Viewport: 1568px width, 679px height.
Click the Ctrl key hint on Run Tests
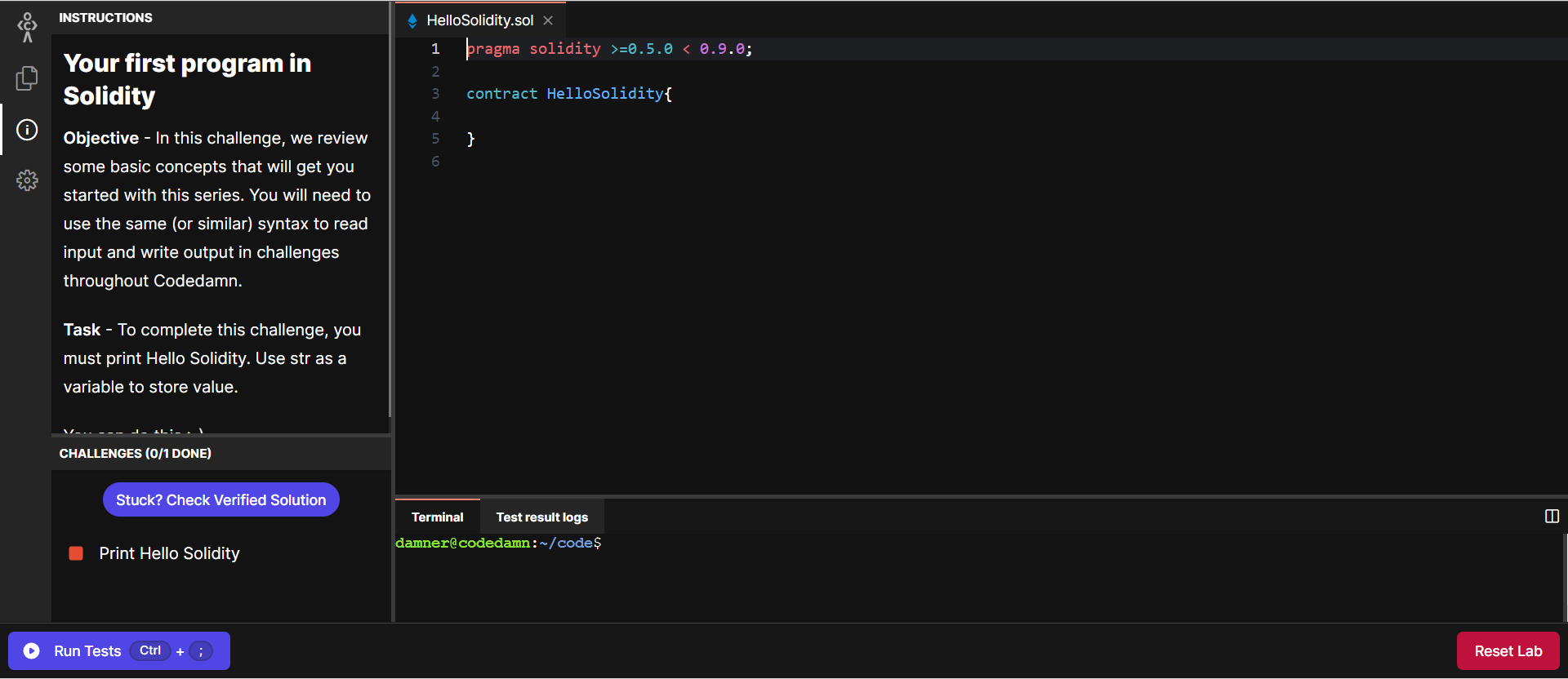150,650
